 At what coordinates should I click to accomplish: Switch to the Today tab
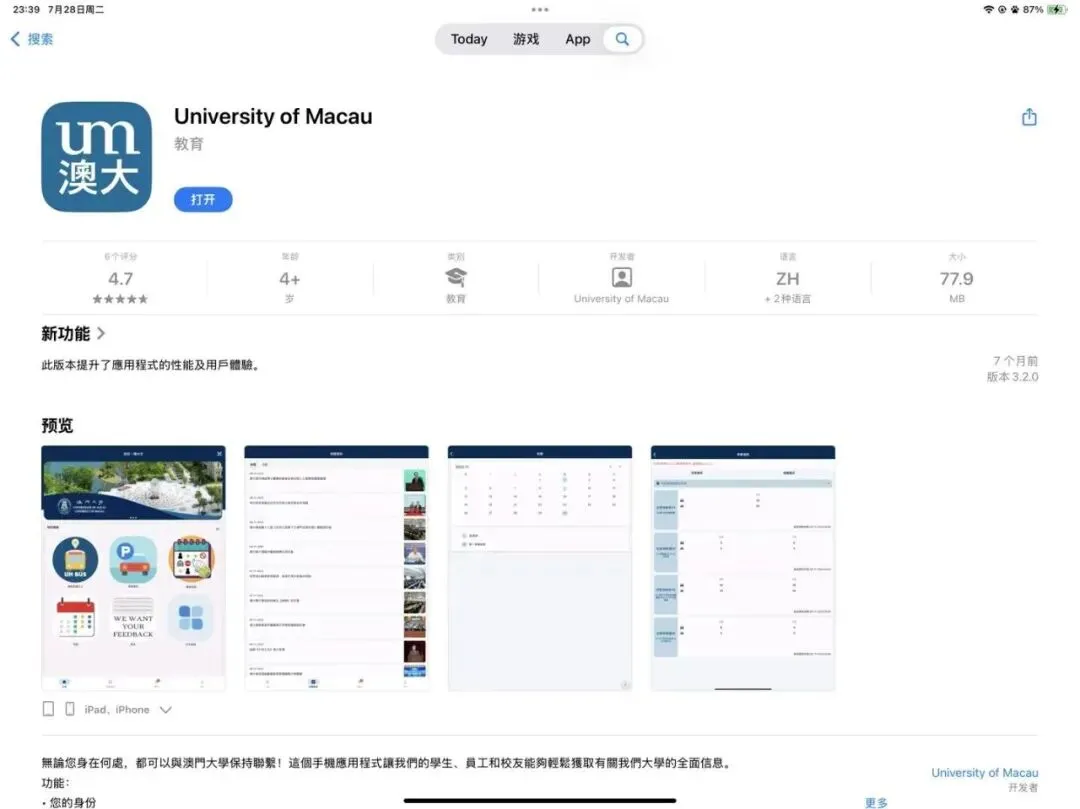click(469, 39)
